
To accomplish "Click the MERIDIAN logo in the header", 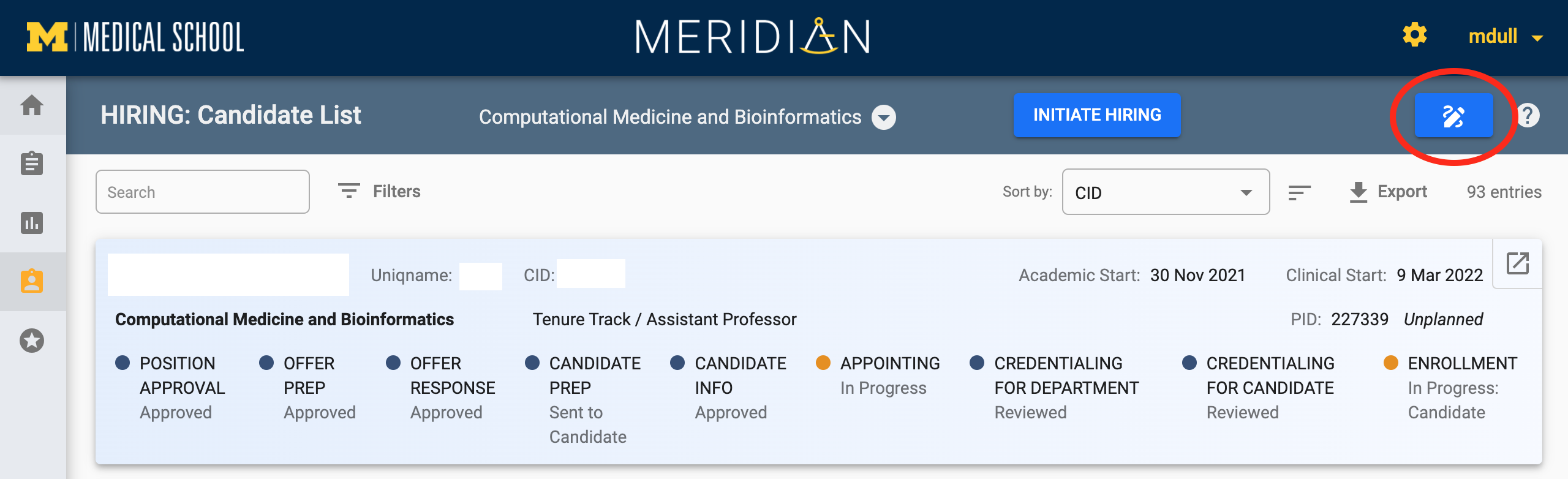I will tap(753, 37).
